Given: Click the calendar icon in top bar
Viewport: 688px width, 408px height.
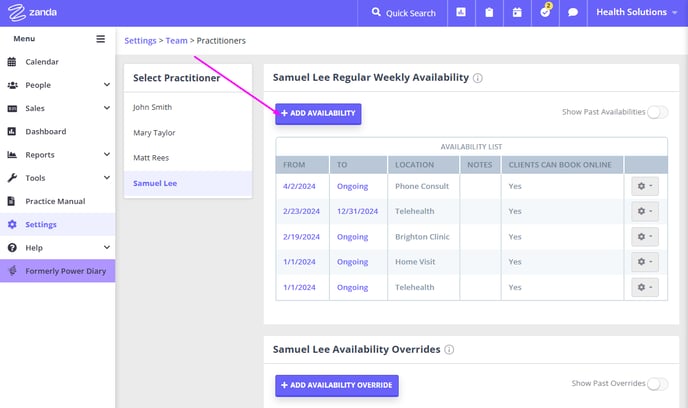Looking at the screenshot, I should tap(517, 12).
